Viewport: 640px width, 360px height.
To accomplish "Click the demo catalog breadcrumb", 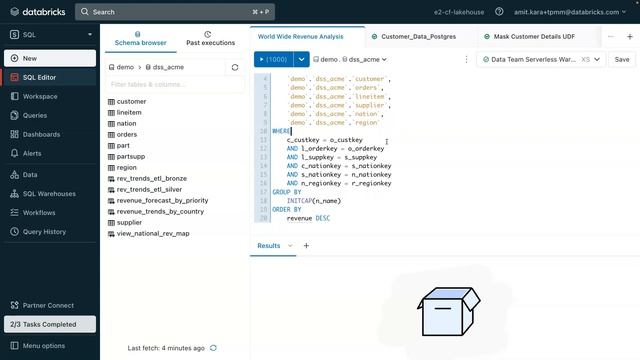I will coord(121,67).
